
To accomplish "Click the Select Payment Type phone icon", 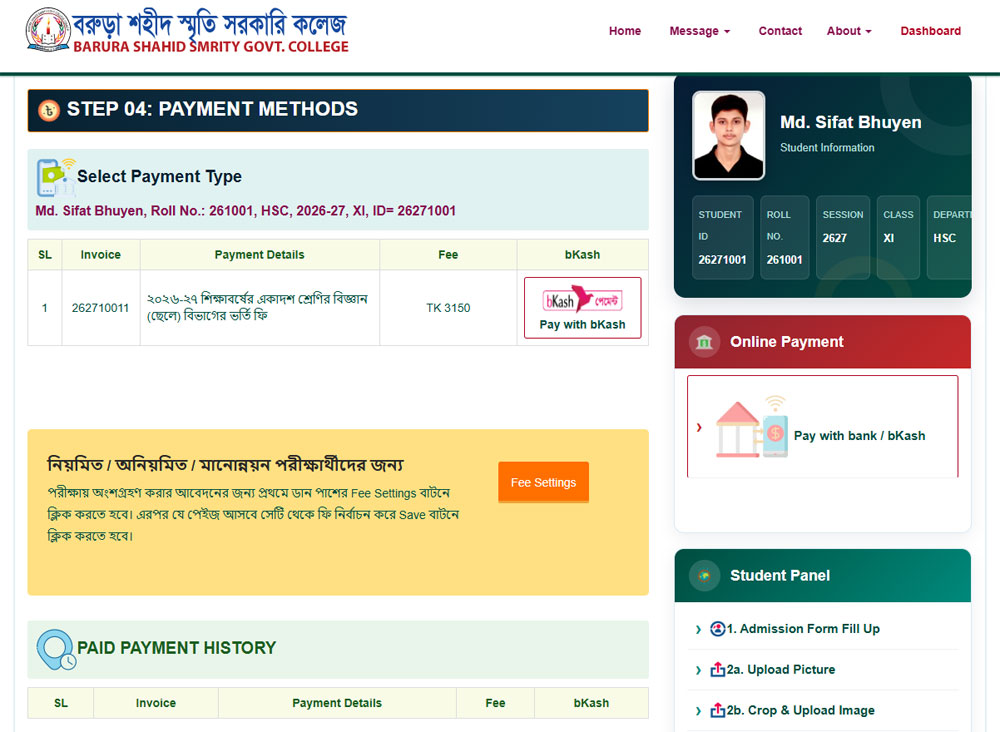I will pos(55,177).
